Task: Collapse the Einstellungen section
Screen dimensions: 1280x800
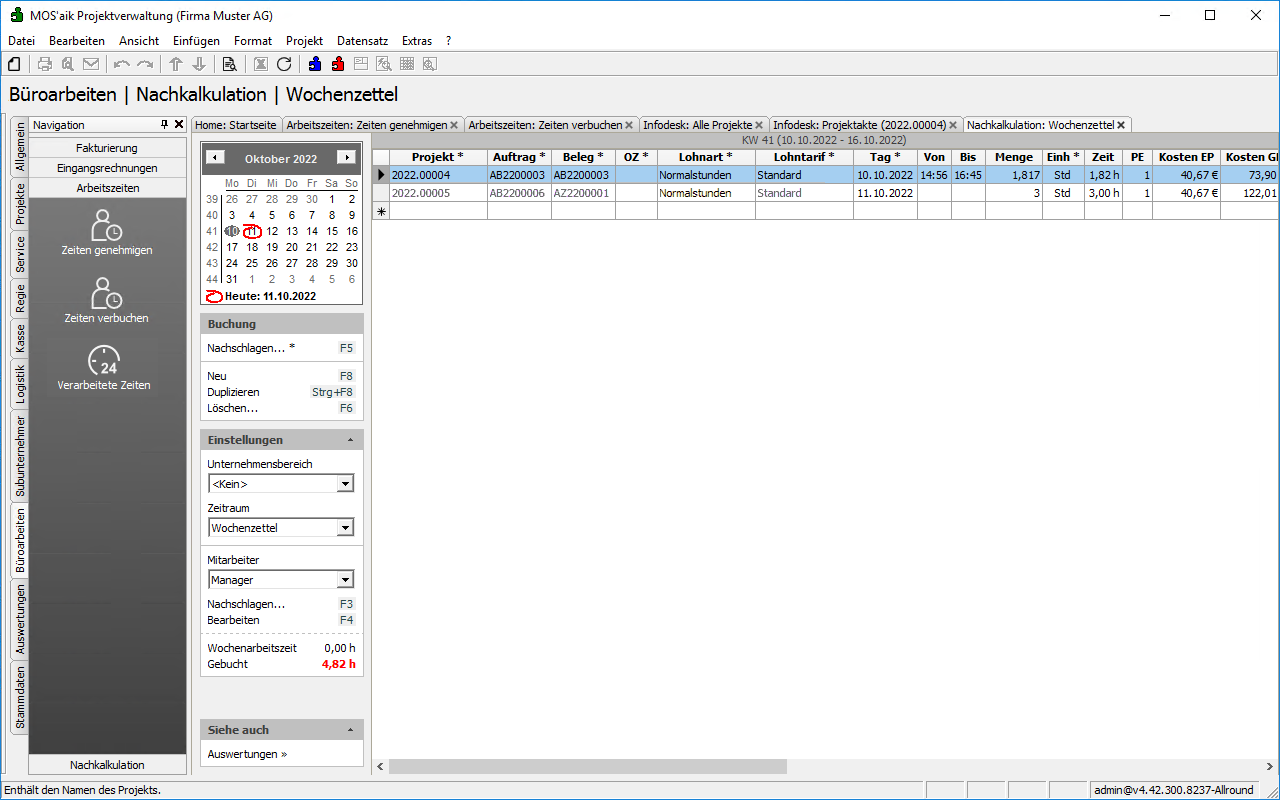Action: 350,440
